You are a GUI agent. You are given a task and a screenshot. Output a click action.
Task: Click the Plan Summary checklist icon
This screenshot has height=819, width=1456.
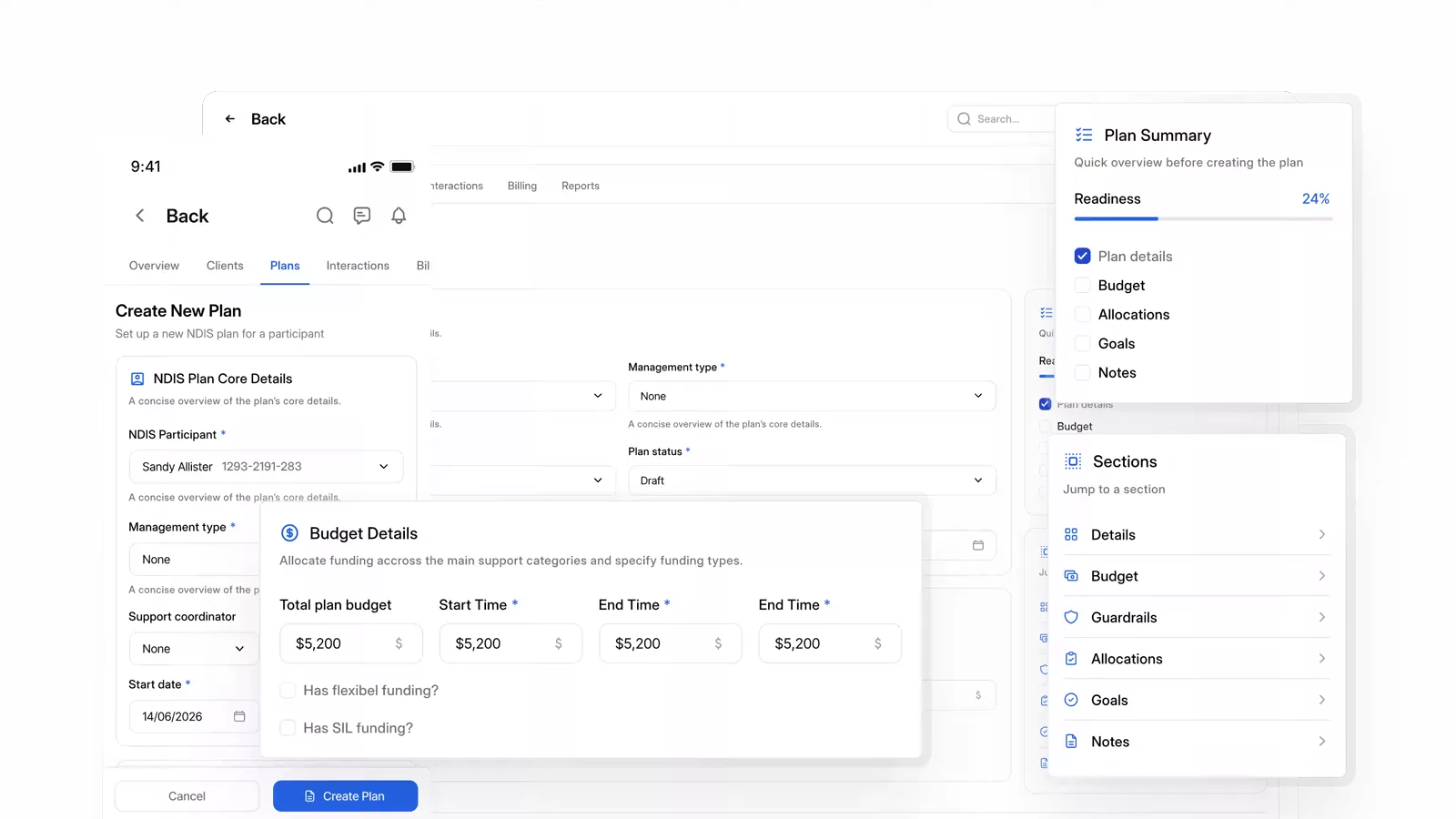coord(1084,135)
